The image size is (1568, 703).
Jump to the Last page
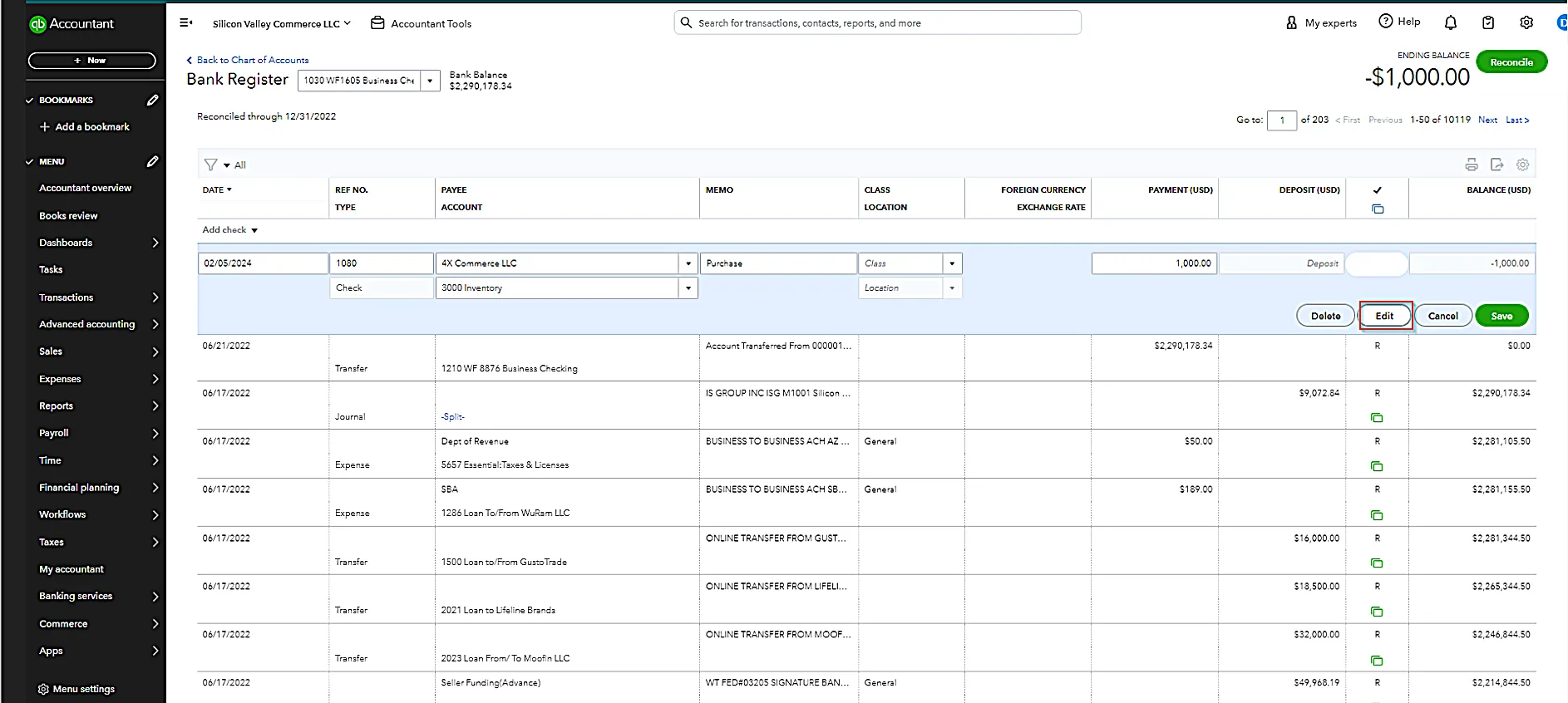point(1517,120)
